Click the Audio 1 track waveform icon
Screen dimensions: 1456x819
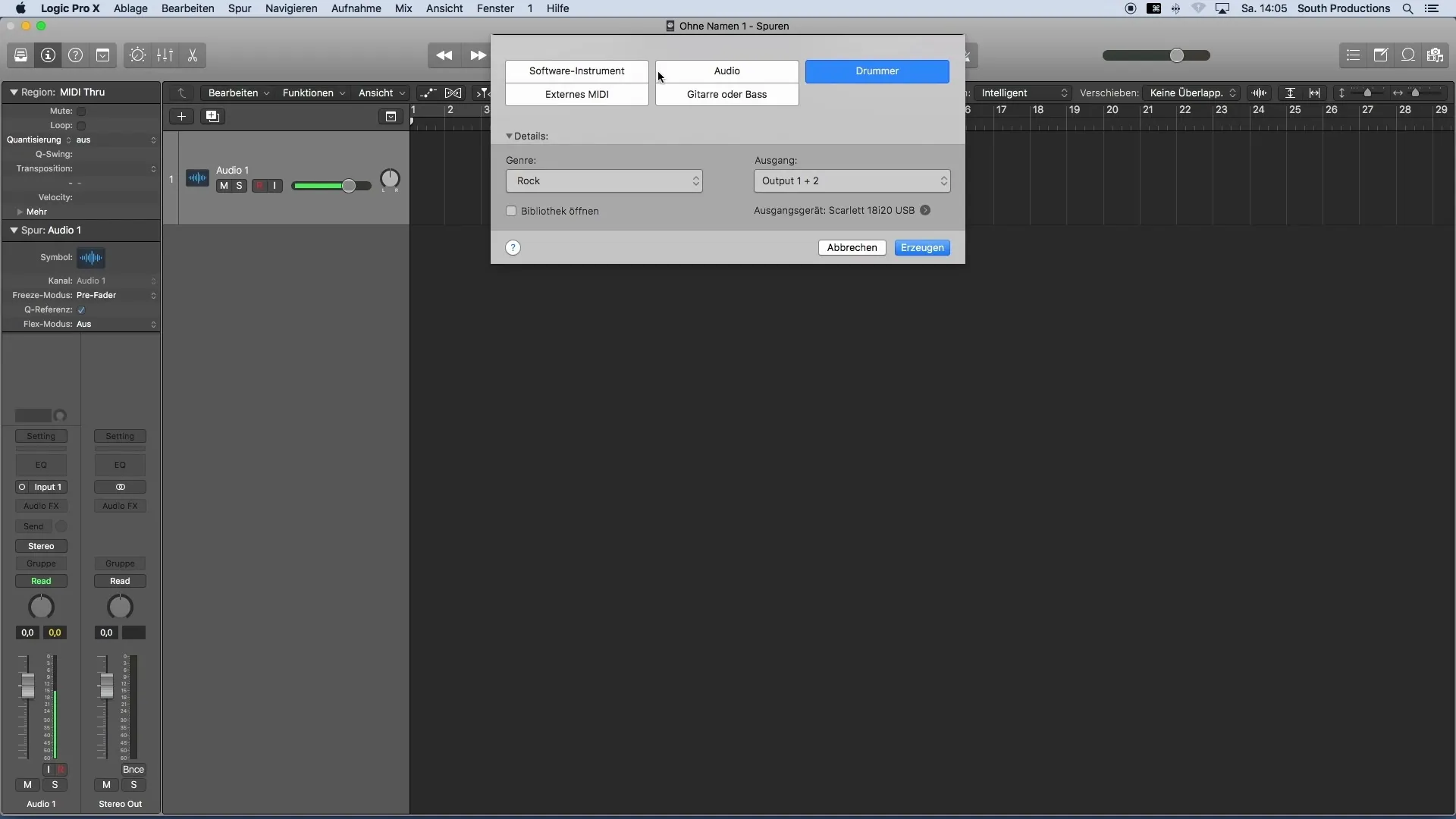tap(197, 178)
